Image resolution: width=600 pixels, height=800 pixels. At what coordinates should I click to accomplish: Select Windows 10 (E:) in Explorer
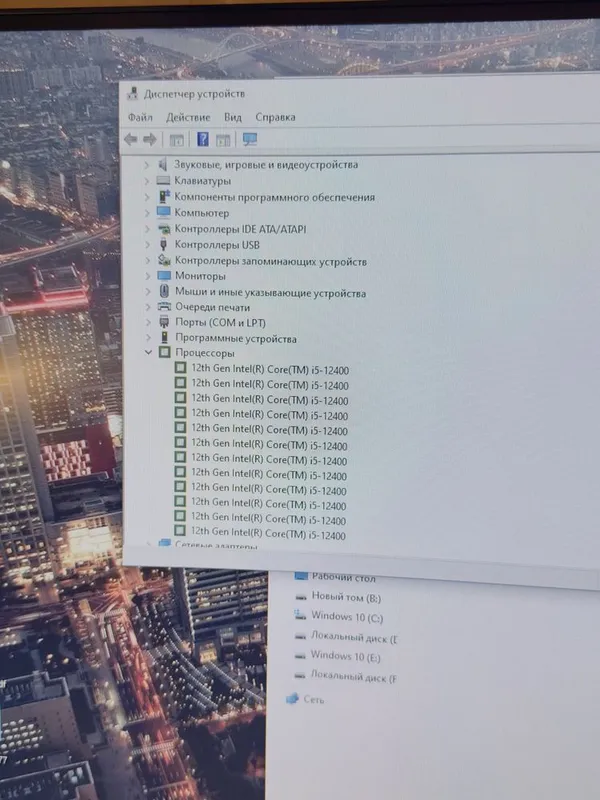click(x=345, y=656)
